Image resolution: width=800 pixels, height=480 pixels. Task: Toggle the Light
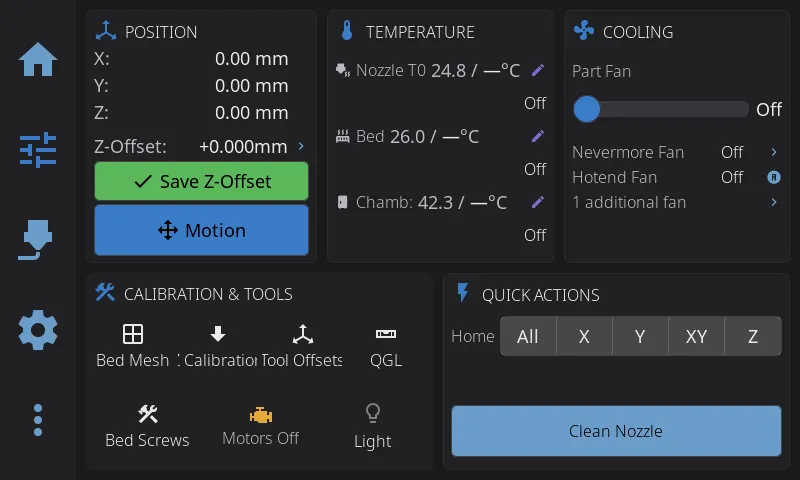372,426
